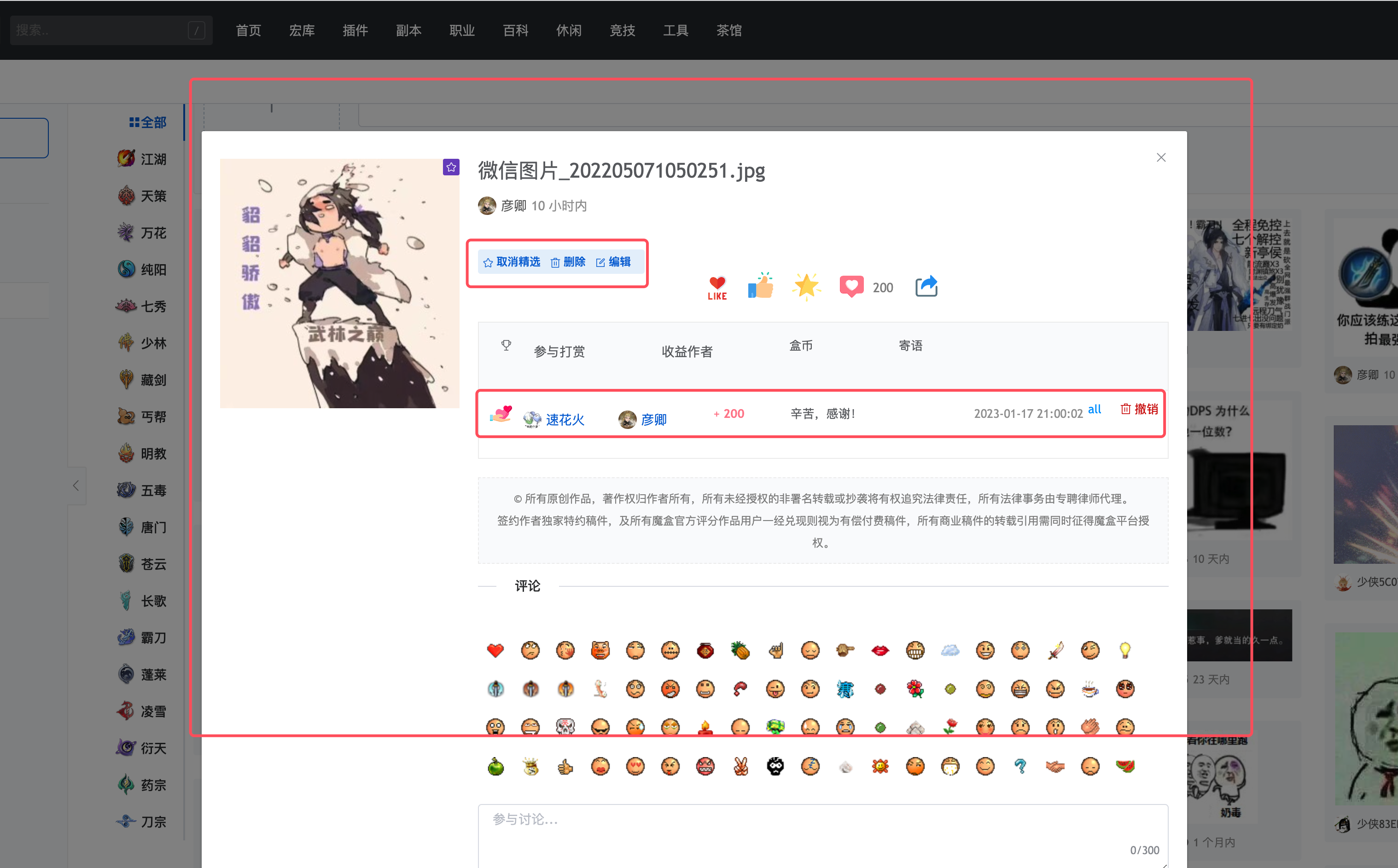Toggle 取消精选 to unfeature the image
This screenshot has width=1398, height=868.
click(512, 262)
